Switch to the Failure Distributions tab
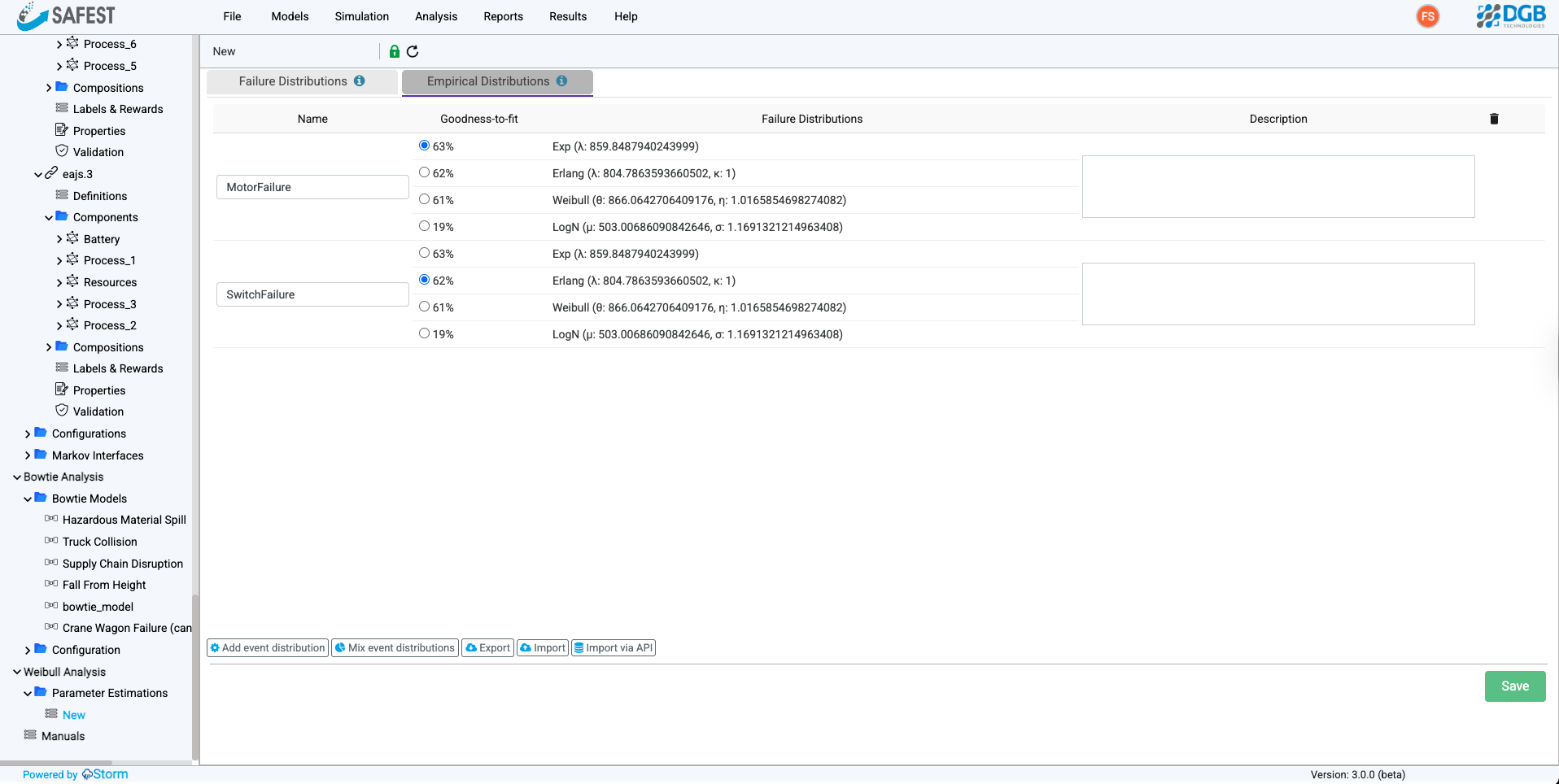 click(x=301, y=81)
